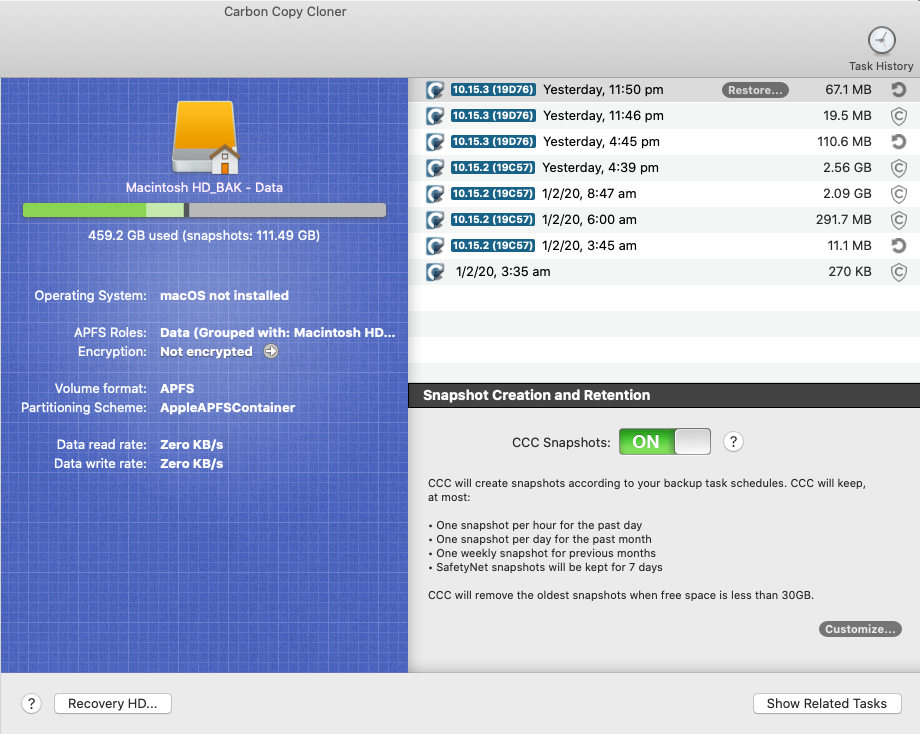920x734 pixels.
Task: Select the 1/2/20, 8:47 am snapshot text
Action: [589, 194]
